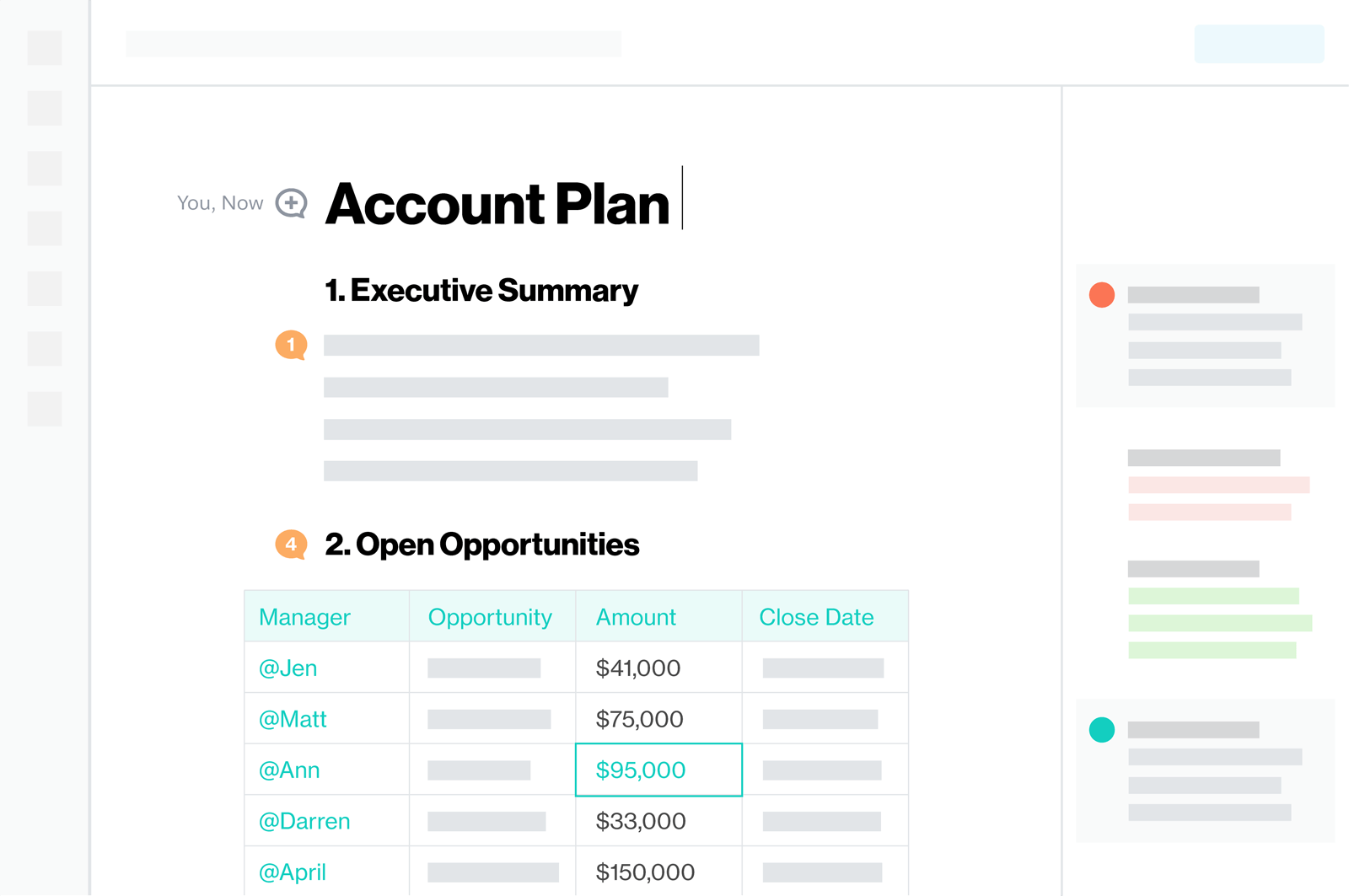Click the @Ann mention in table
This screenshot has width=1349, height=896.
[x=289, y=770]
